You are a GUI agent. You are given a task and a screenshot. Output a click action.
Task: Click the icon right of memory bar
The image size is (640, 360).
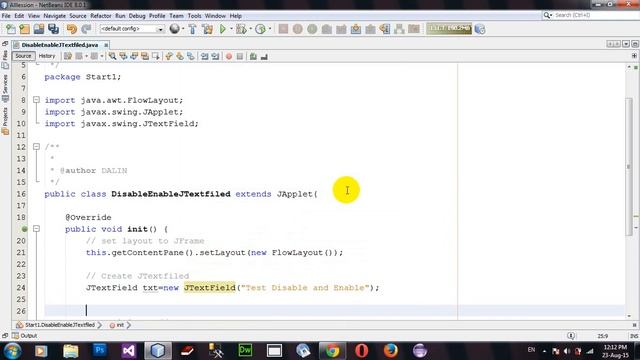tap(480, 29)
